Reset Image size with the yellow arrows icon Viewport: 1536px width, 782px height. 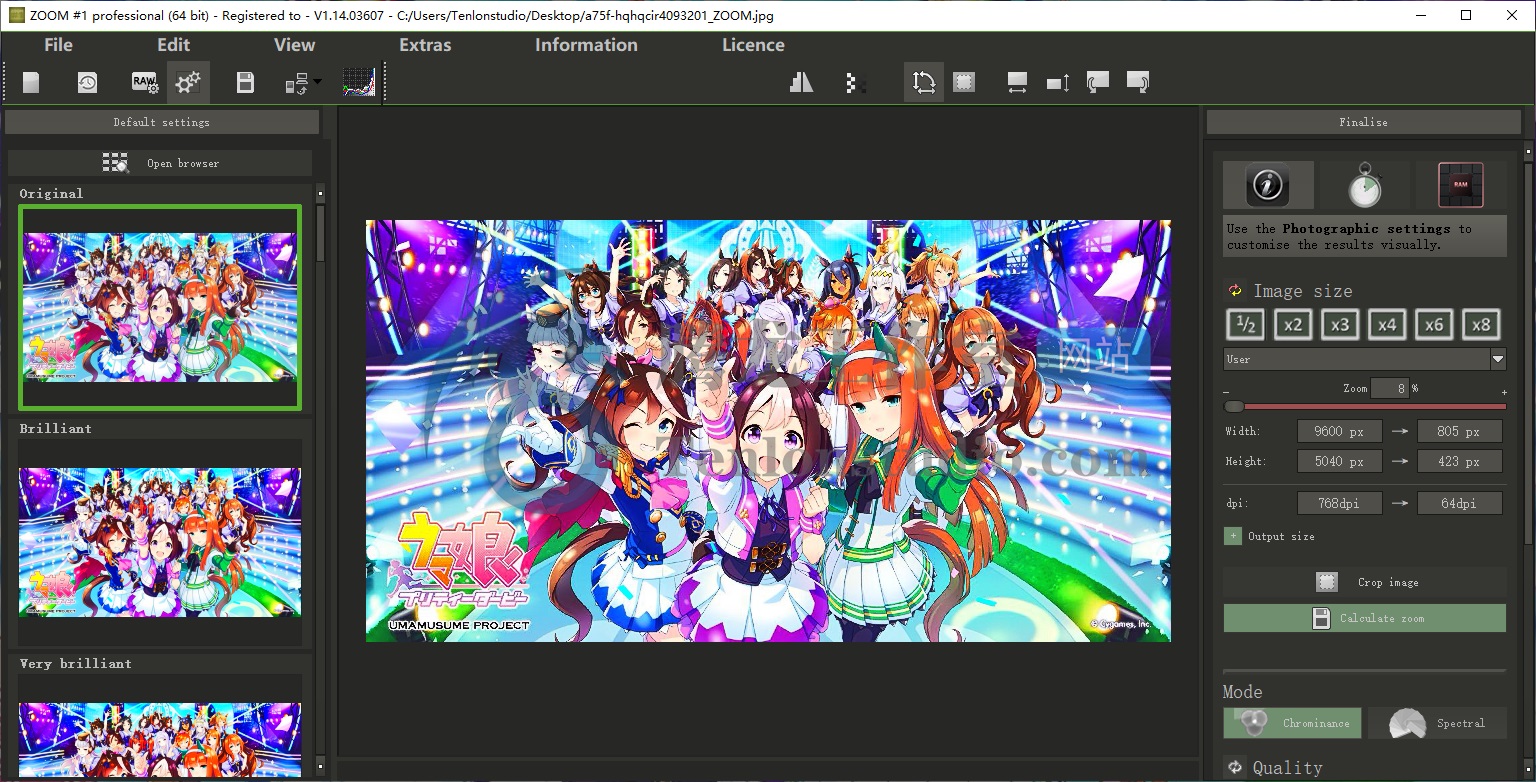1235,291
